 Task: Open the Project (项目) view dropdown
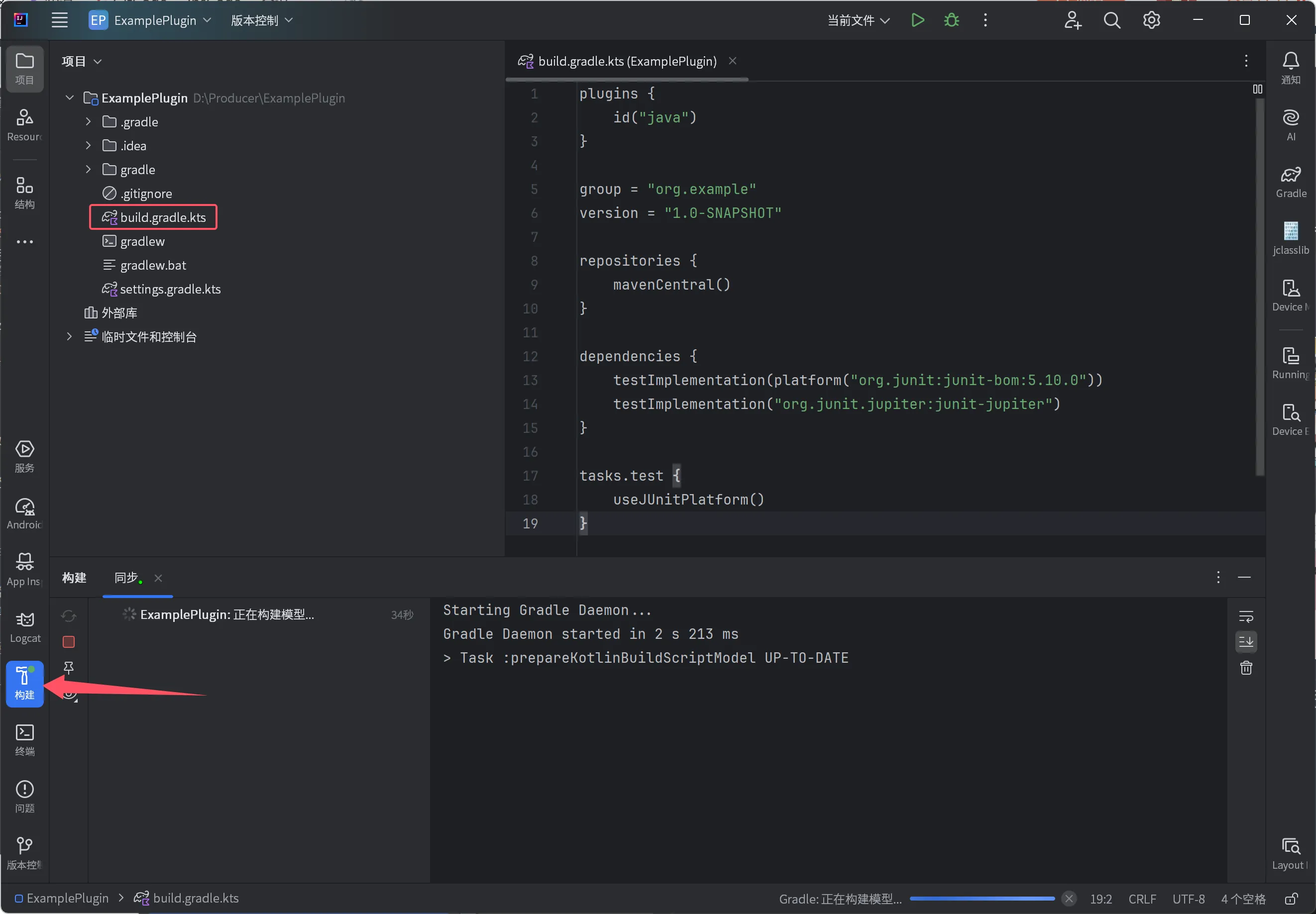[81, 61]
